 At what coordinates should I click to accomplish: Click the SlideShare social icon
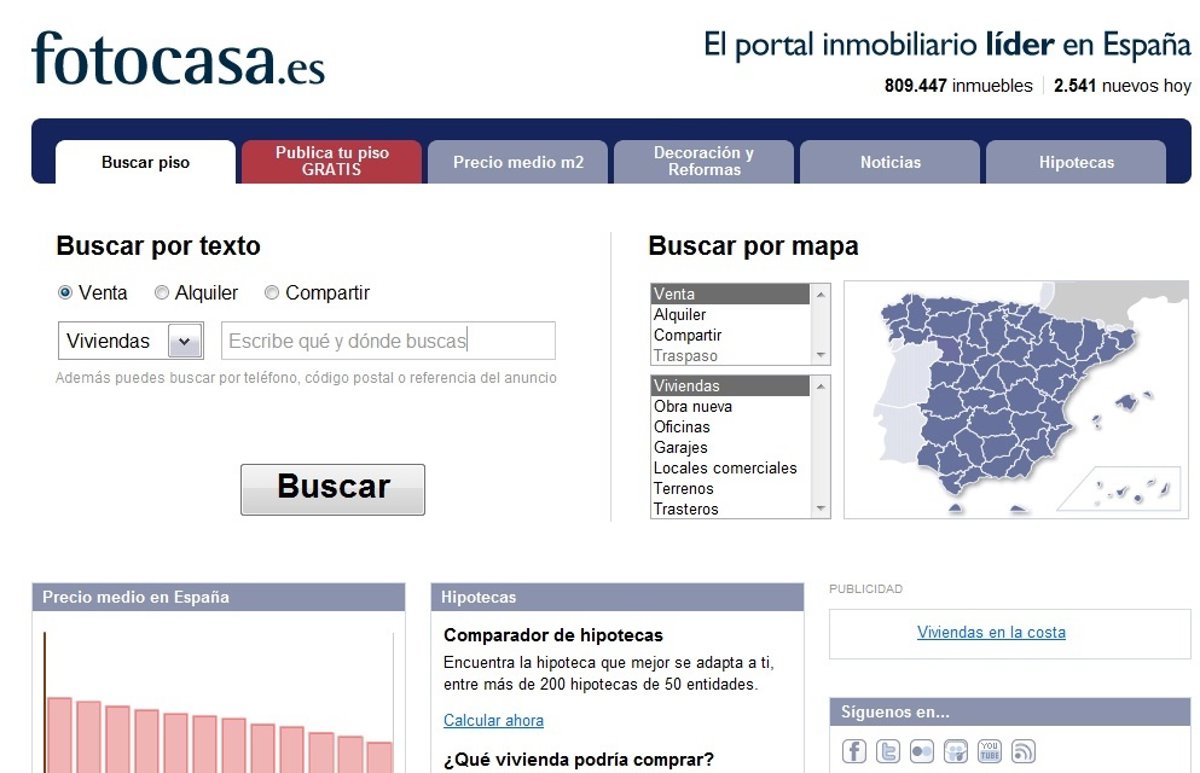pyautogui.click(x=956, y=751)
